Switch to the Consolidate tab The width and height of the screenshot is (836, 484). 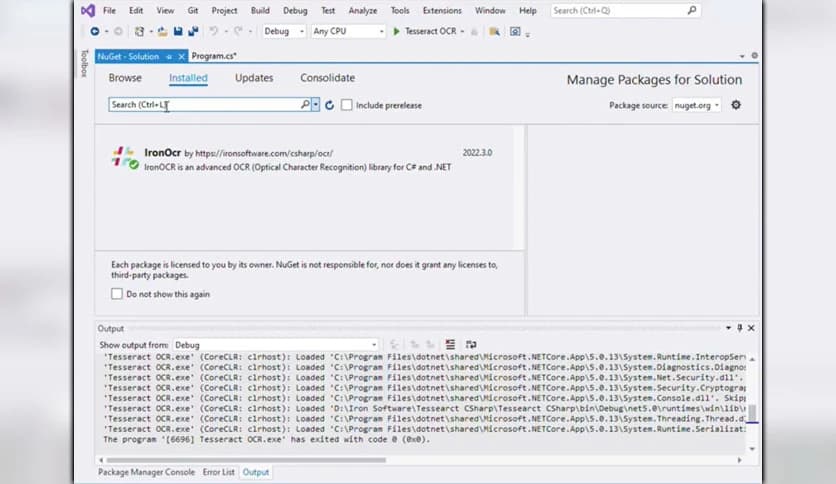[327, 78]
